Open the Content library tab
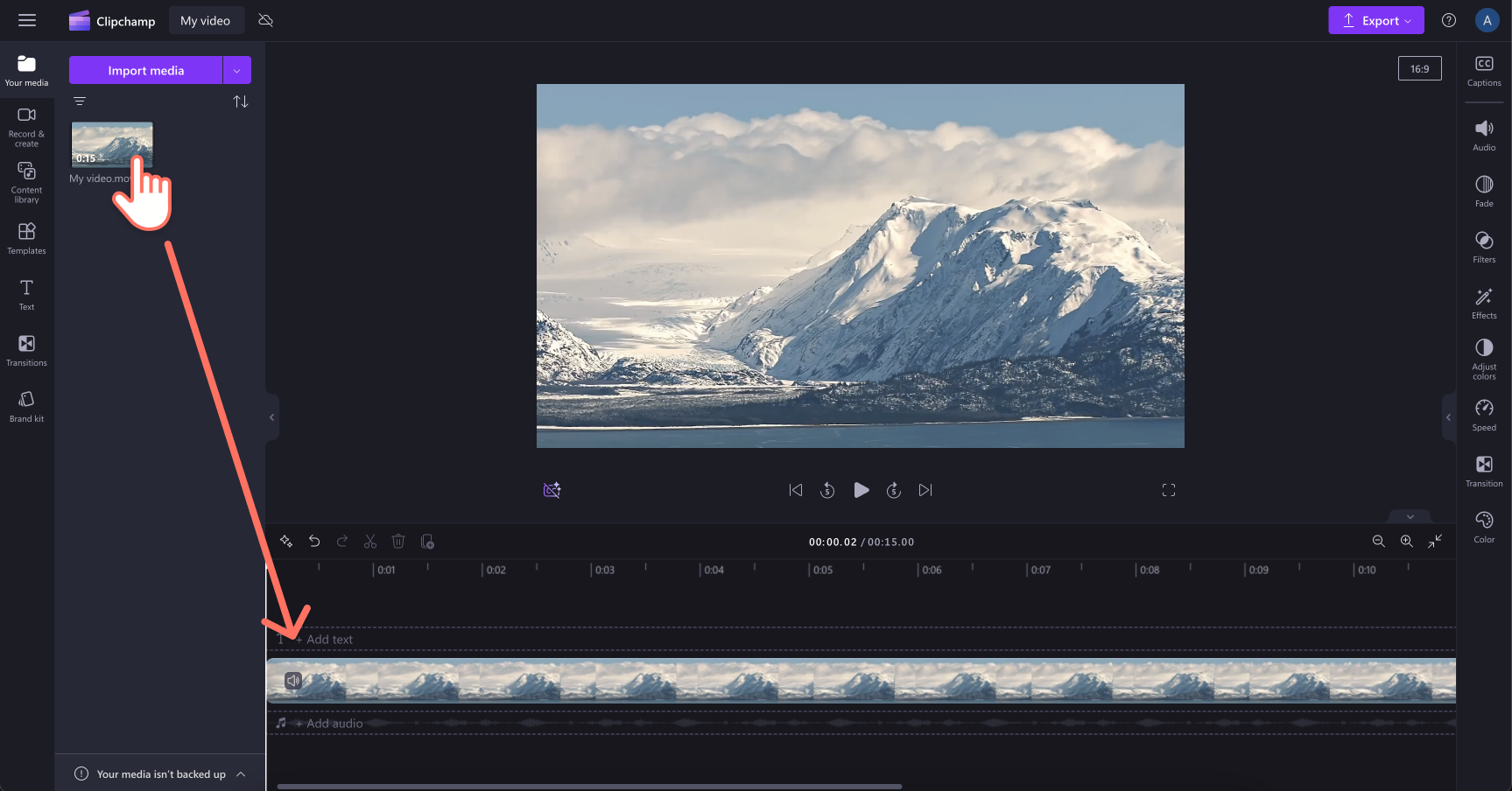Image resolution: width=1512 pixels, height=791 pixels. tap(26, 182)
